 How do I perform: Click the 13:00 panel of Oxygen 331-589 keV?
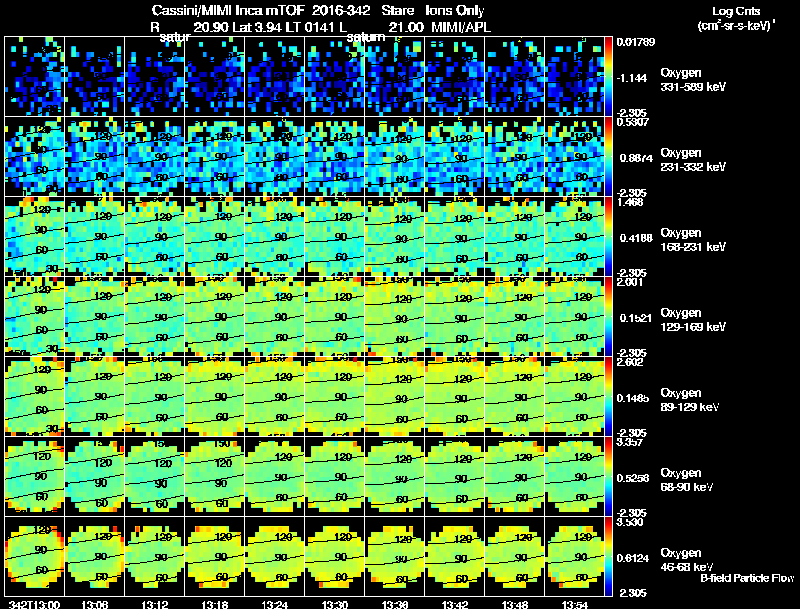[x=35, y=77]
